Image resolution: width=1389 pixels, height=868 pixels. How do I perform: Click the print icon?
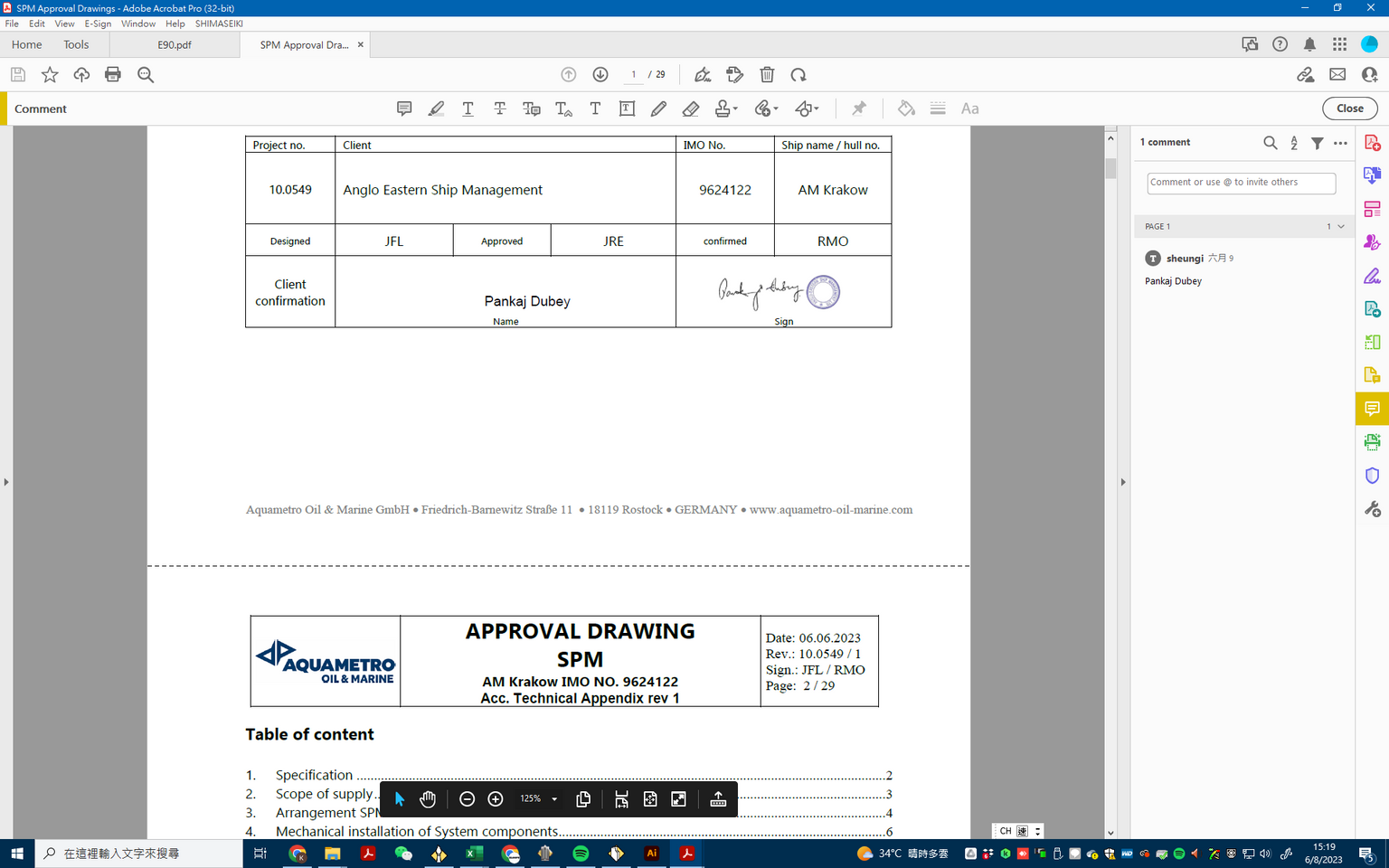click(x=113, y=75)
